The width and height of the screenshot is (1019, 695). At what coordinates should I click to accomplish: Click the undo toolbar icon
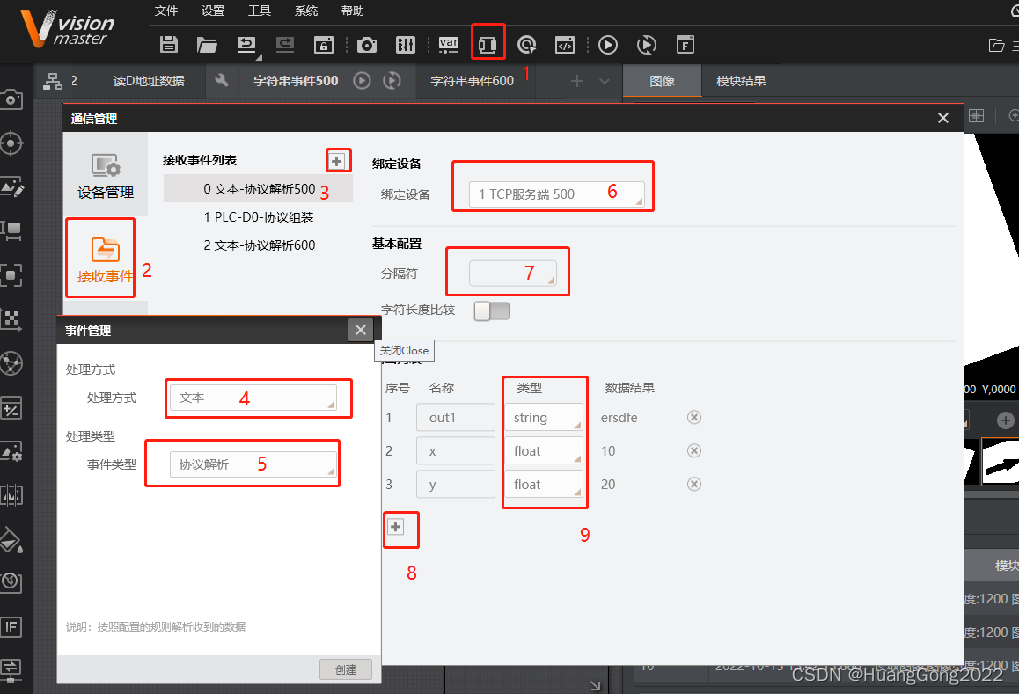246,44
